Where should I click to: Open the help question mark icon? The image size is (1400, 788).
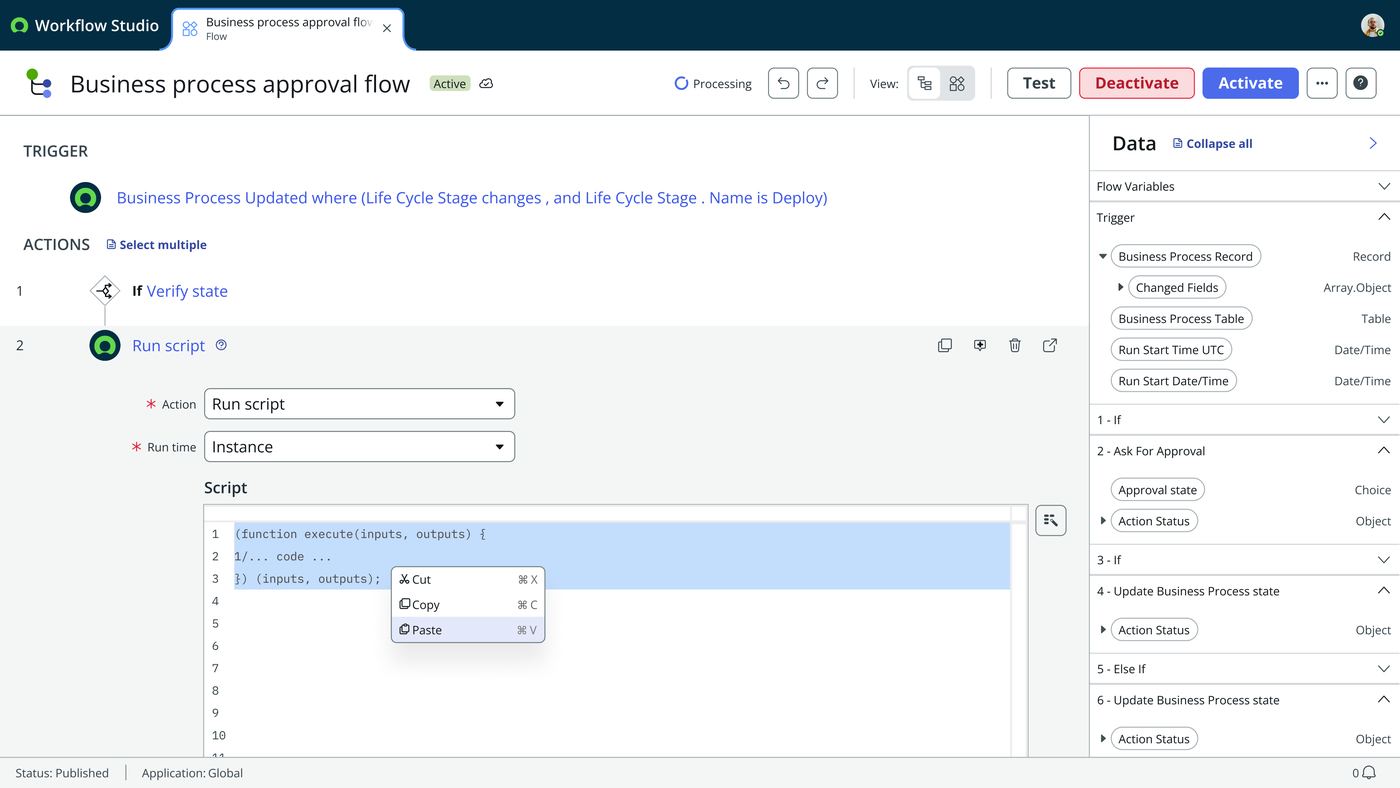(1361, 83)
